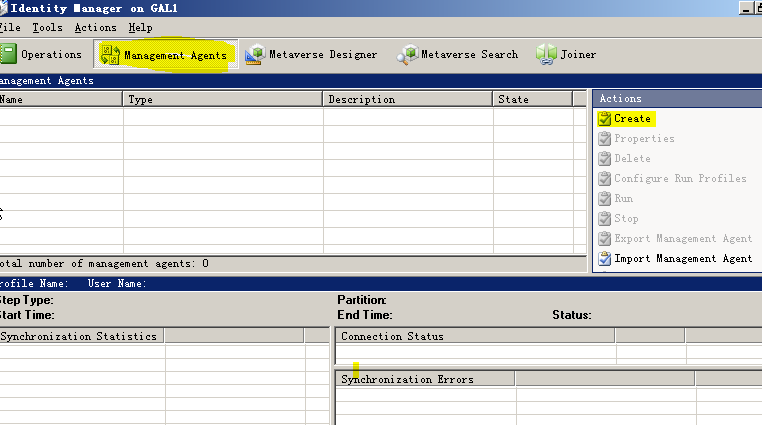Click Export Management Agent link
The image size is (762, 425).
[x=683, y=238]
